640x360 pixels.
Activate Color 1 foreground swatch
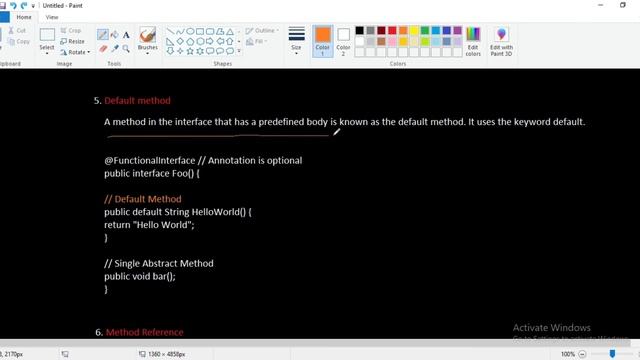point(322,41)
